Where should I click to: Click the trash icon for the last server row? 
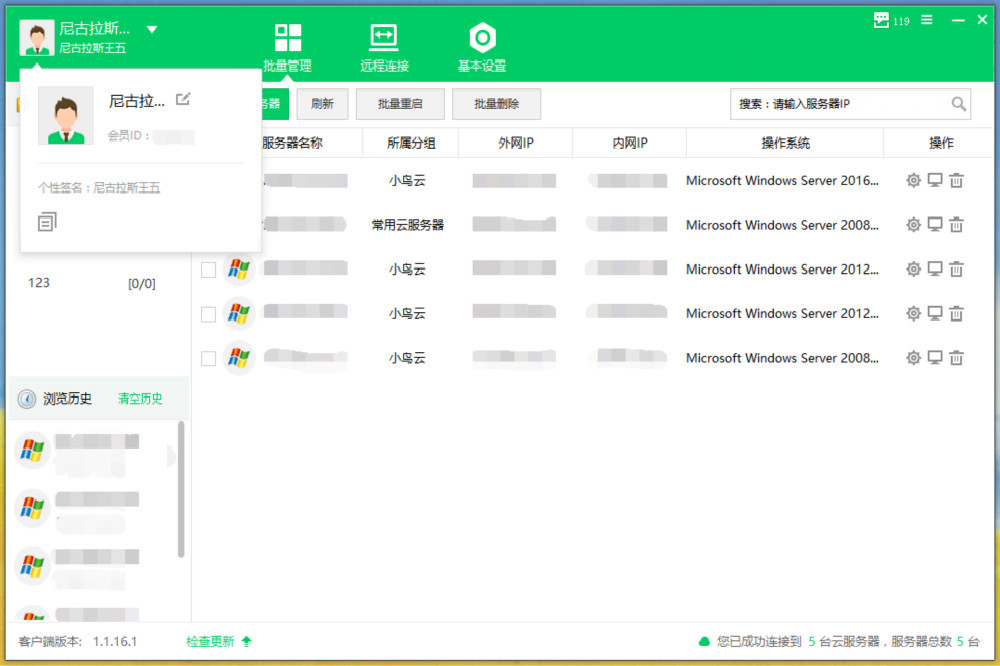956,358
